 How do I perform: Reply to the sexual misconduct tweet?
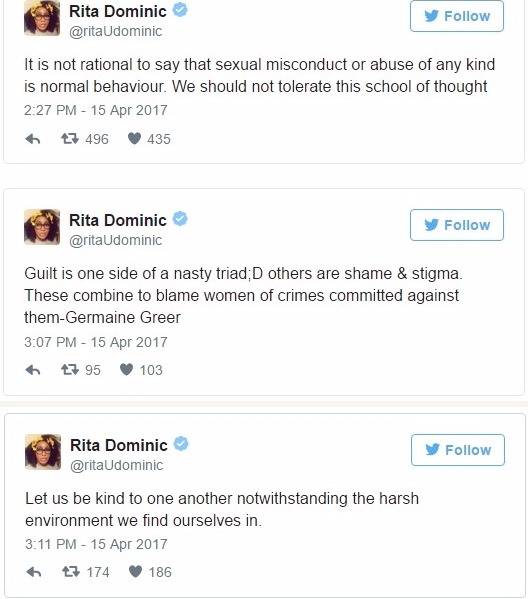(33, 139)
